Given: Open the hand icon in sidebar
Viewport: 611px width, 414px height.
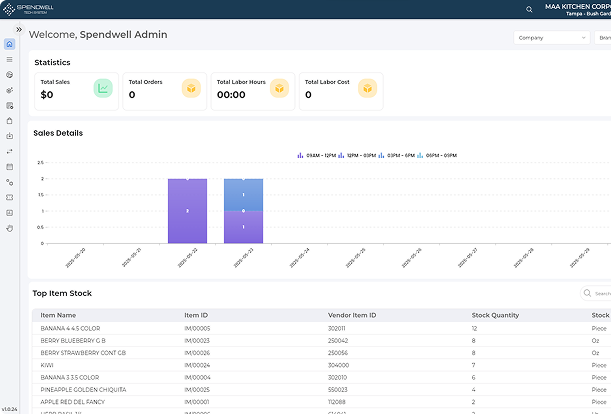Looking at the screenshot, I should pyautogui.click(x=10, y=228).
